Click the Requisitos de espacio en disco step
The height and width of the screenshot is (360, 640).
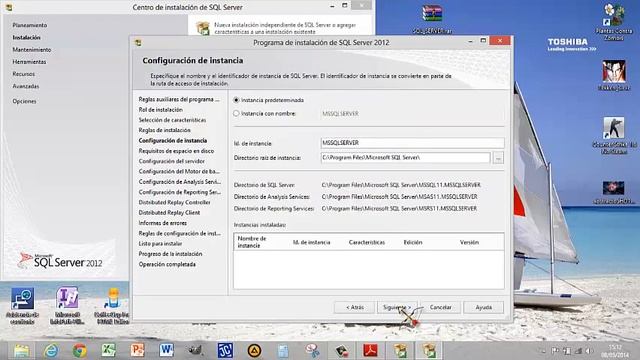pyautogui.click(x=176, y=151)
